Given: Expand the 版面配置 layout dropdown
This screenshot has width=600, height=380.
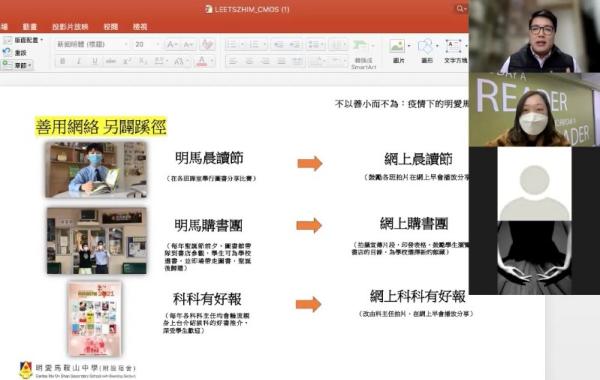Looking at the screenshot, I should 24,40.
